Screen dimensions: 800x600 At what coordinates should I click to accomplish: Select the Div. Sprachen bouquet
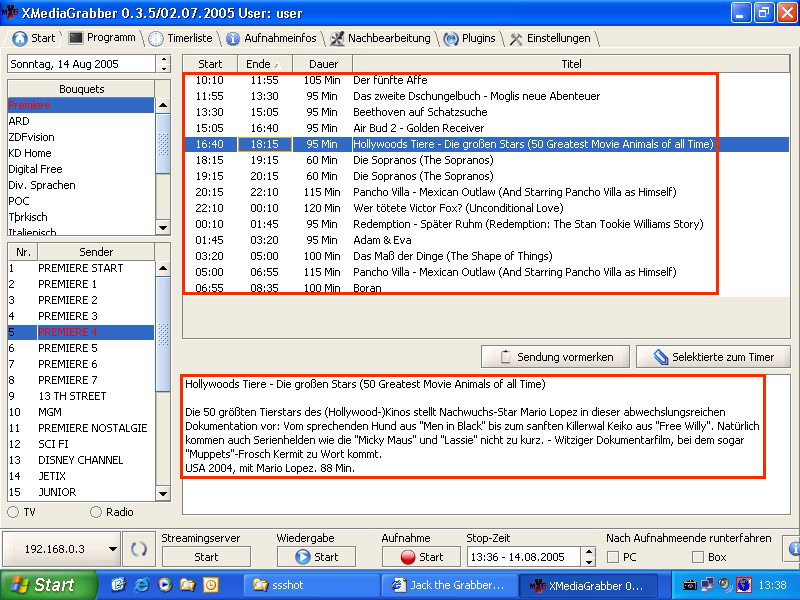pyautogui.click(x=81, y=185)
